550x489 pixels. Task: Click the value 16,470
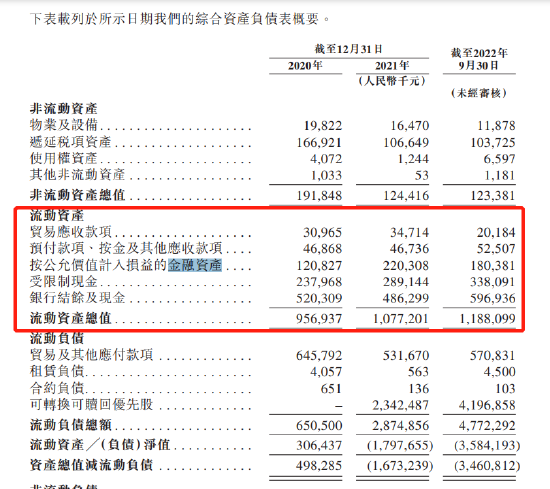click(410, 126)
